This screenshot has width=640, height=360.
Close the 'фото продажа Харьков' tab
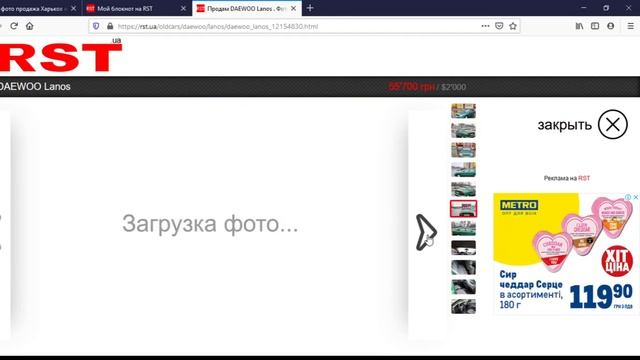(x=73, y=8)
